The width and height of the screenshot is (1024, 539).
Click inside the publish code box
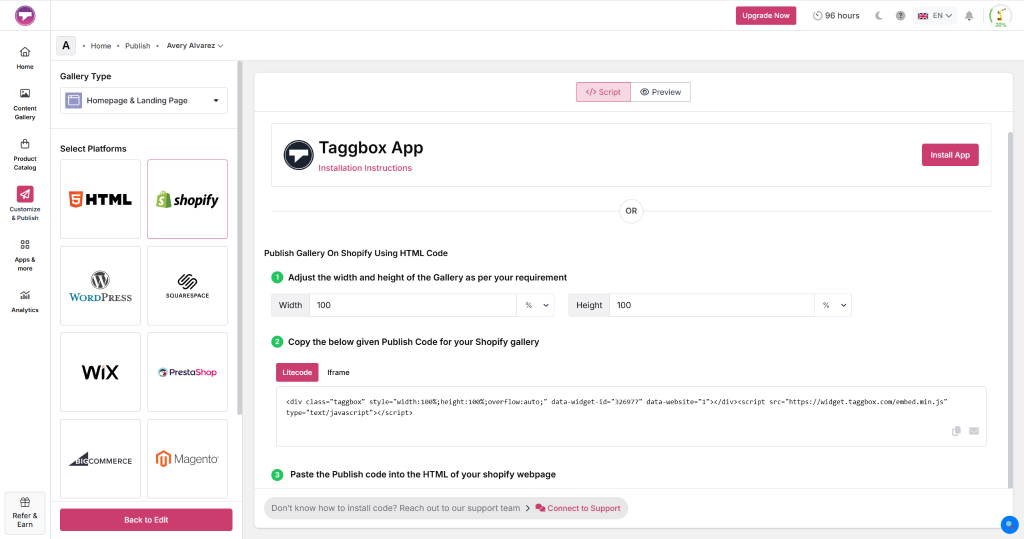[631, 417]
